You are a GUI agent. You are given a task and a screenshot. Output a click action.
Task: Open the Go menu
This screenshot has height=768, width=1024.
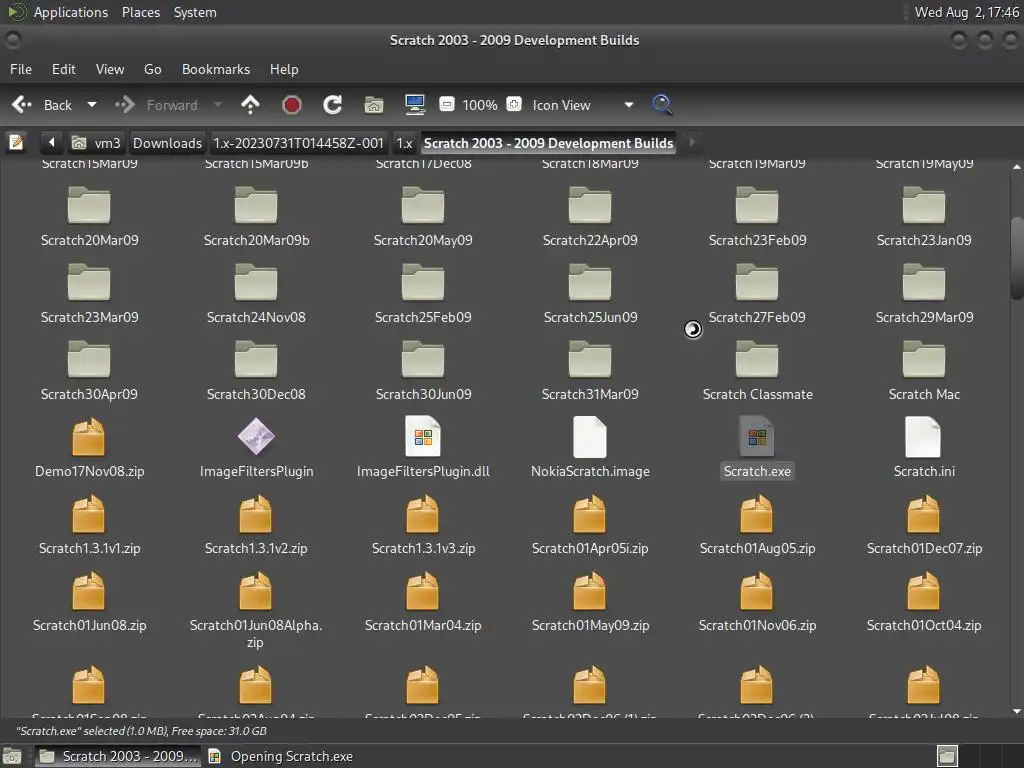click(153, 69)
